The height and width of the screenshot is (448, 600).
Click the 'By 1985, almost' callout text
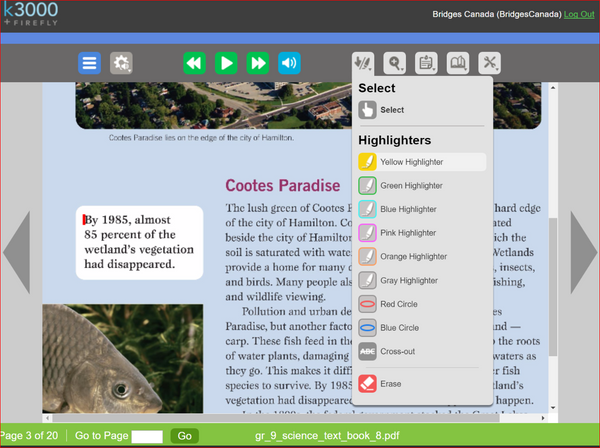coord(127,220)
